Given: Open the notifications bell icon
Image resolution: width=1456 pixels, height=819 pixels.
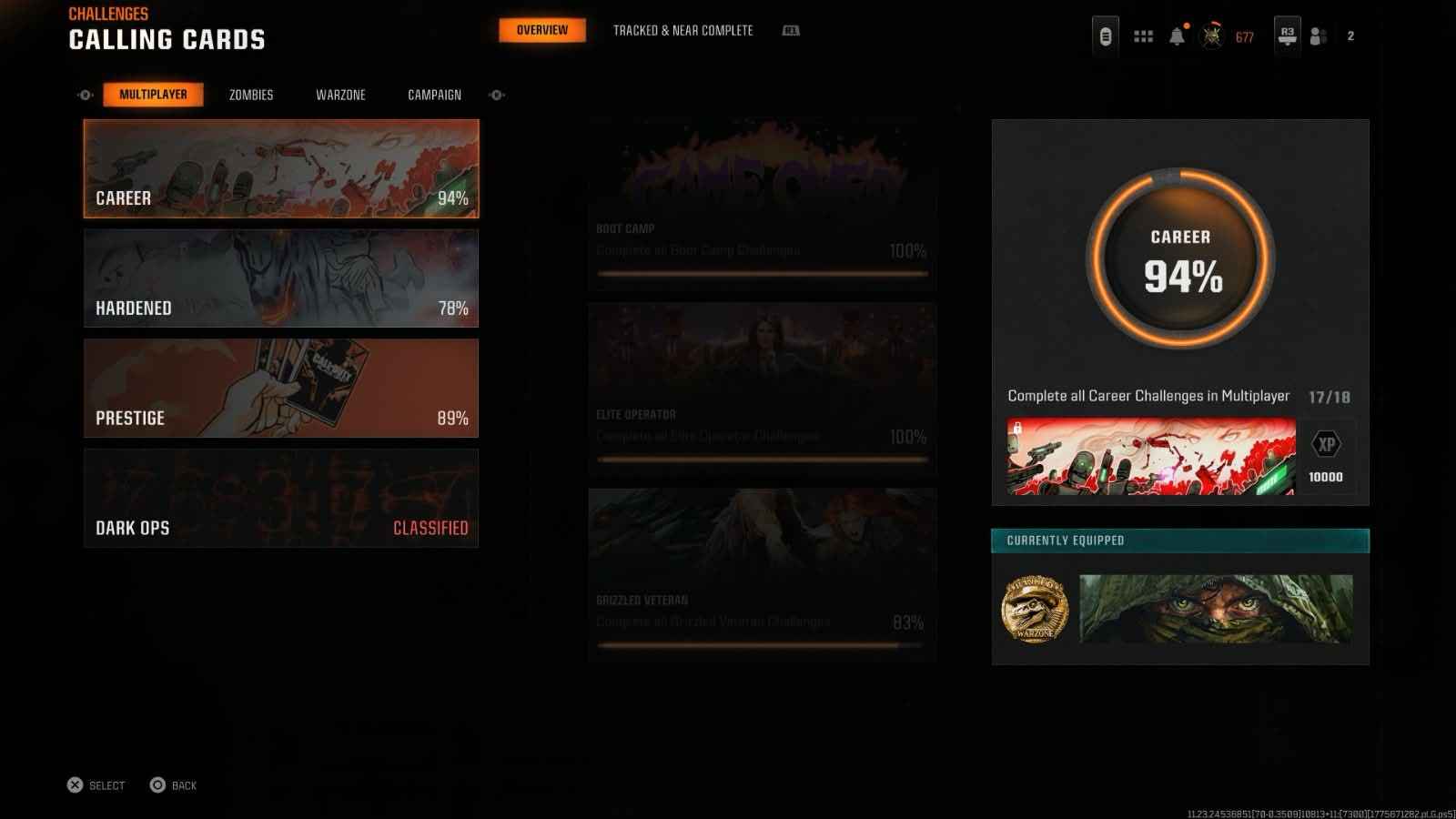Looking at the screenshot, I should (1177, 36).
